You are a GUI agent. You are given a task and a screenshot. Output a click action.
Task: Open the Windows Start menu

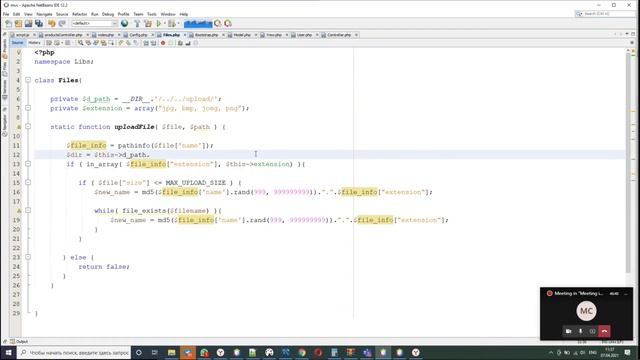(8, 353)
